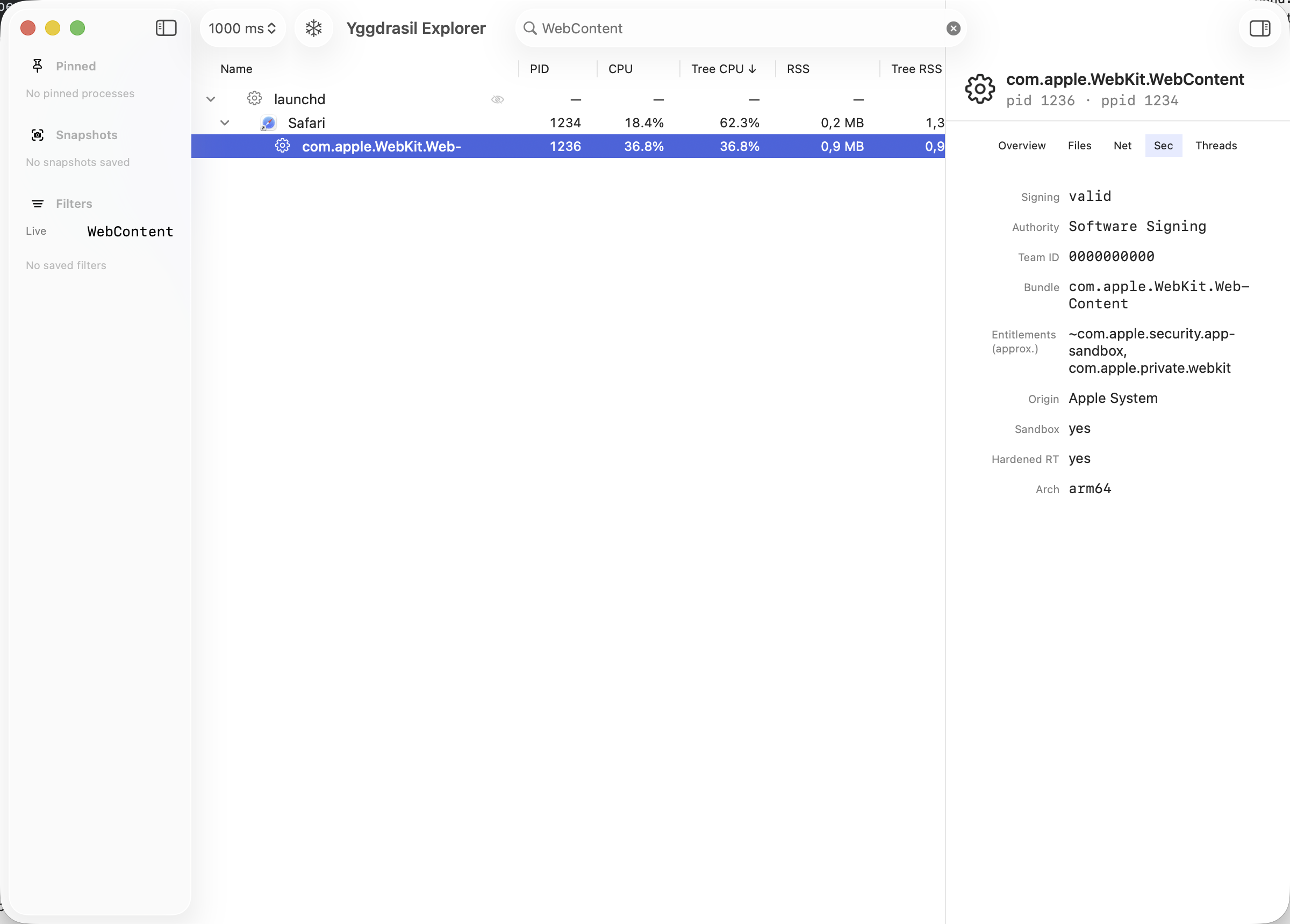Toggle the right inspector panel icon
The height and width of the screenshot is (924, 1290).
[x=1259, y=28]
